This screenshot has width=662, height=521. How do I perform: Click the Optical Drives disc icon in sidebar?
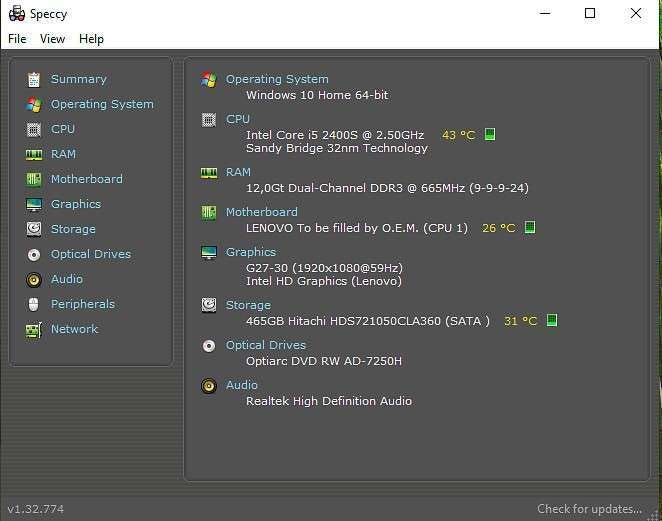point(34,255)
